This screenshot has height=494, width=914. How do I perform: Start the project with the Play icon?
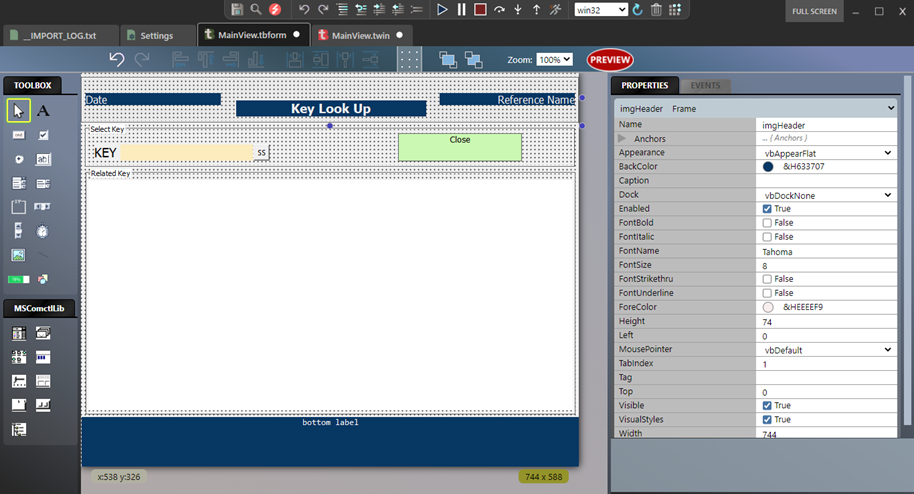pyautogui.click(x=442, y=9)
